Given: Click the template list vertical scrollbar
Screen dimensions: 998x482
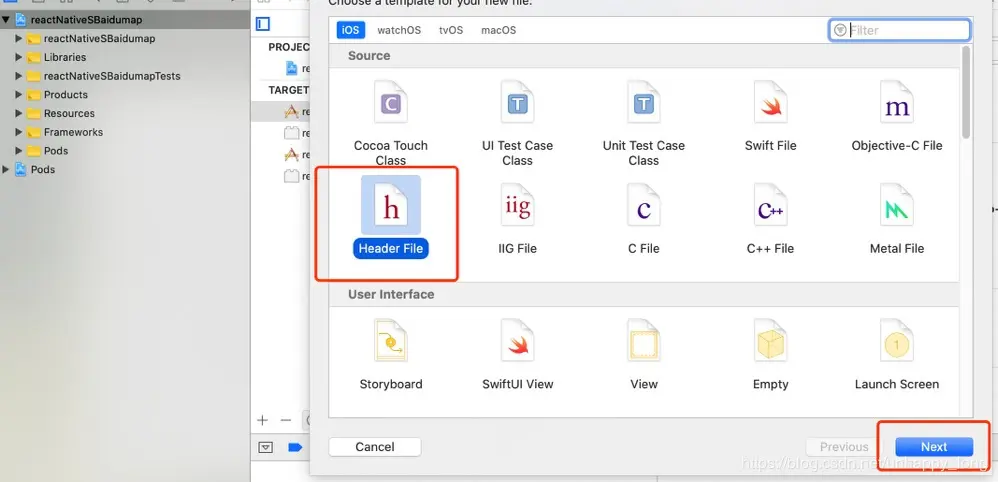Looking at the screenshot, I should pos(966,92).
